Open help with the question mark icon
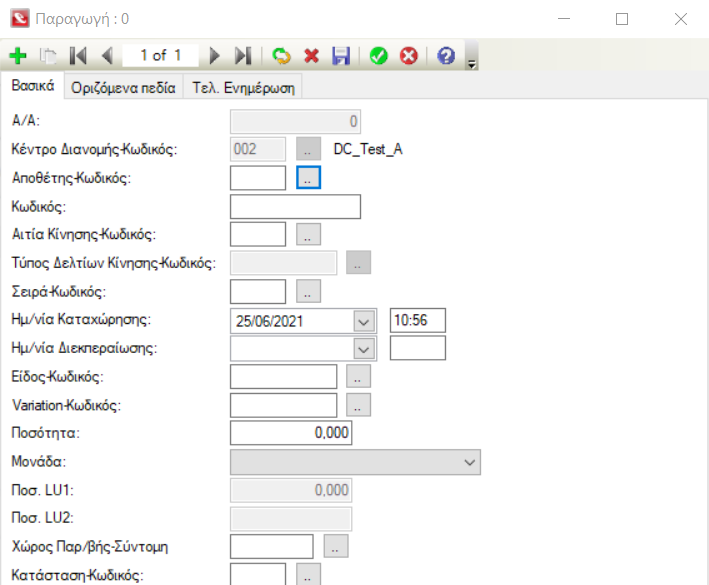 (x=446, y=56)
